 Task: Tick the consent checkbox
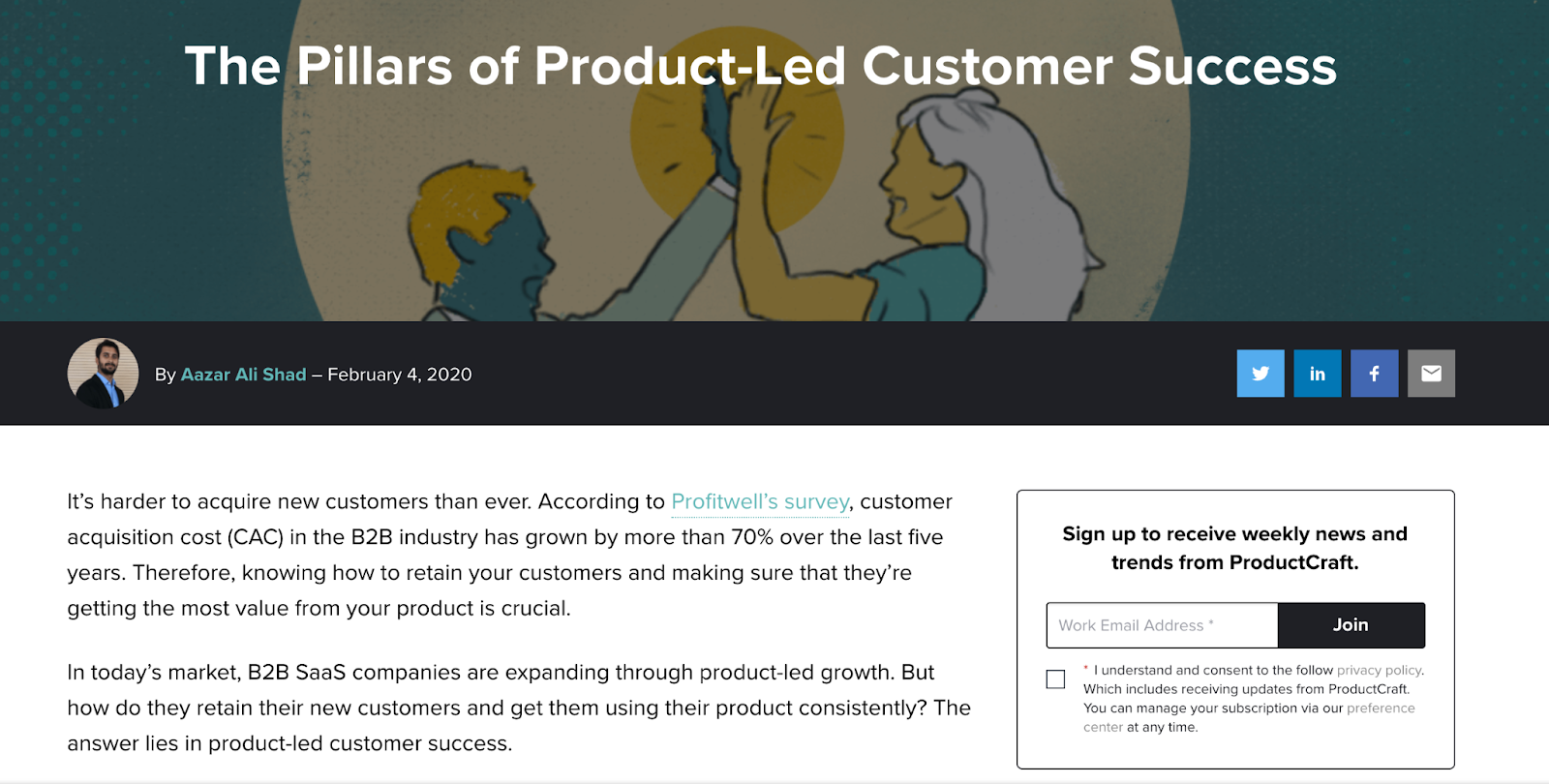(1056, 679)
